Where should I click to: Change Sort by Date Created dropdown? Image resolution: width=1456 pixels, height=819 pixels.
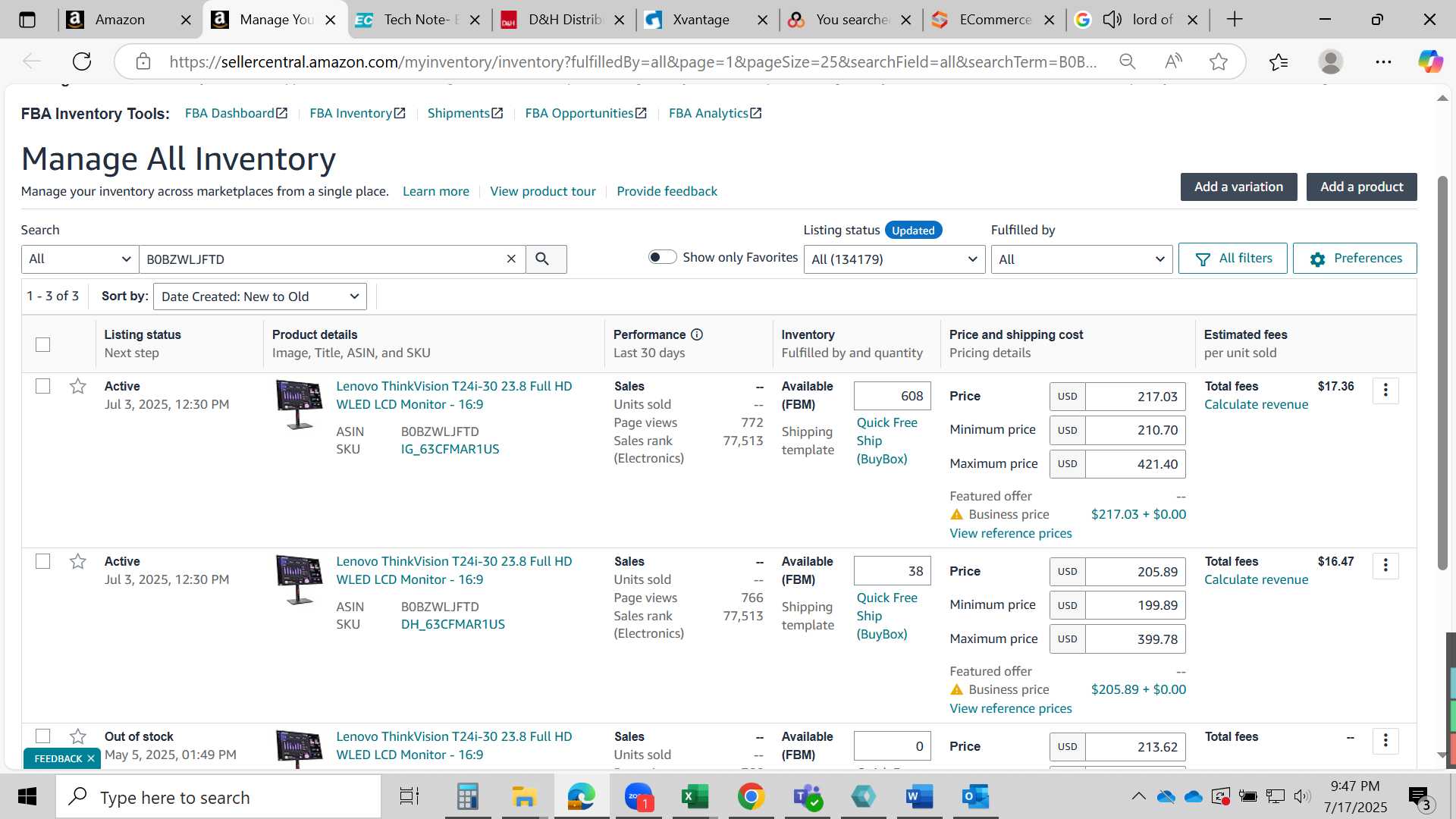pos(260,297)
